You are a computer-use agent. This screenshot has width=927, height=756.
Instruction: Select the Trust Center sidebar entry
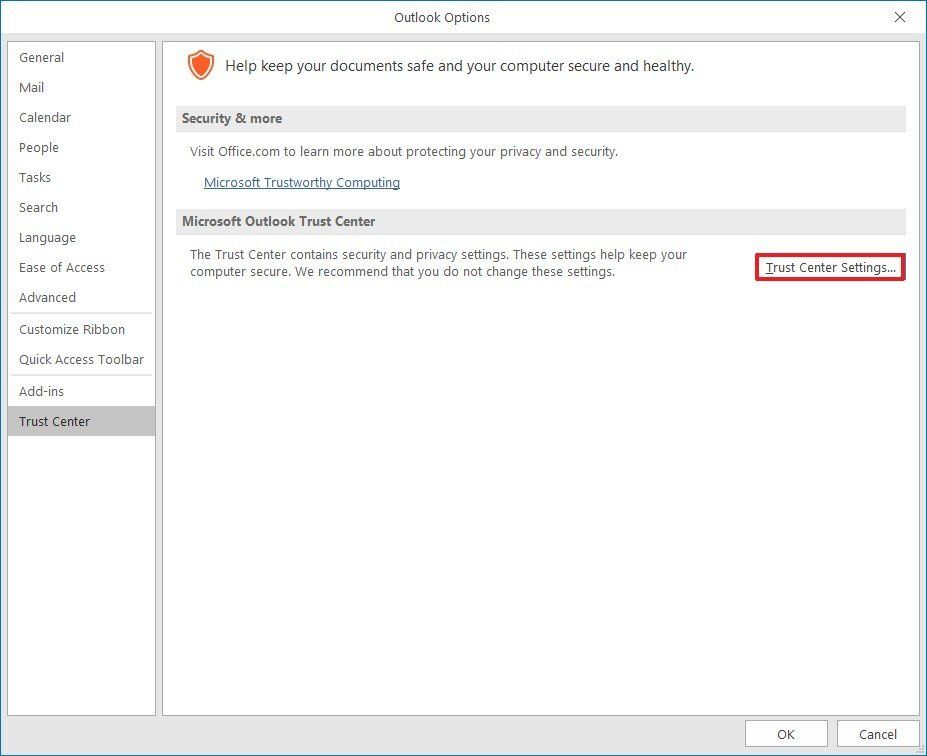point(54,421)
